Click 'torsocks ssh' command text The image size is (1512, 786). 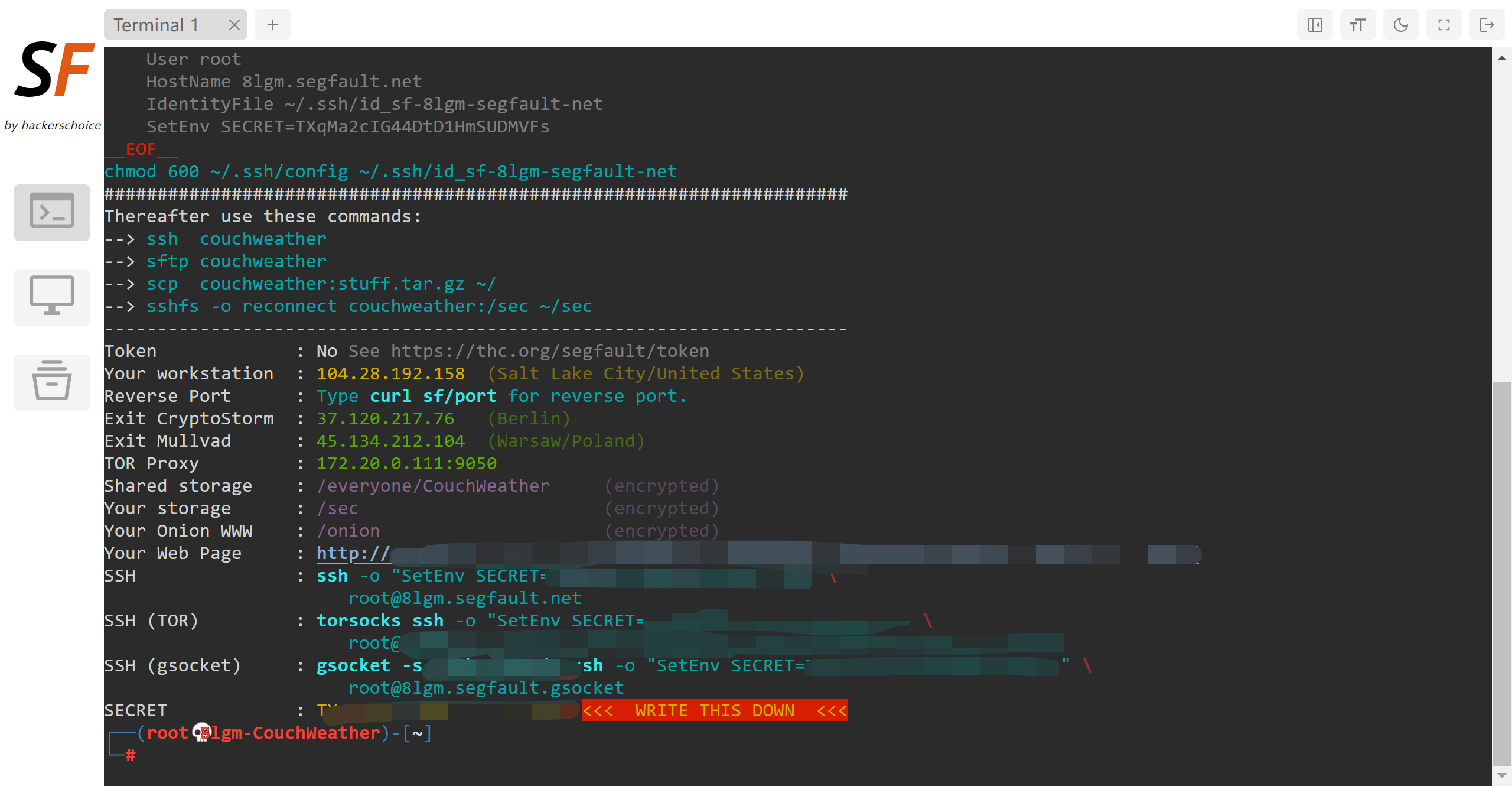pyautogui.click(x=380, y=621)
